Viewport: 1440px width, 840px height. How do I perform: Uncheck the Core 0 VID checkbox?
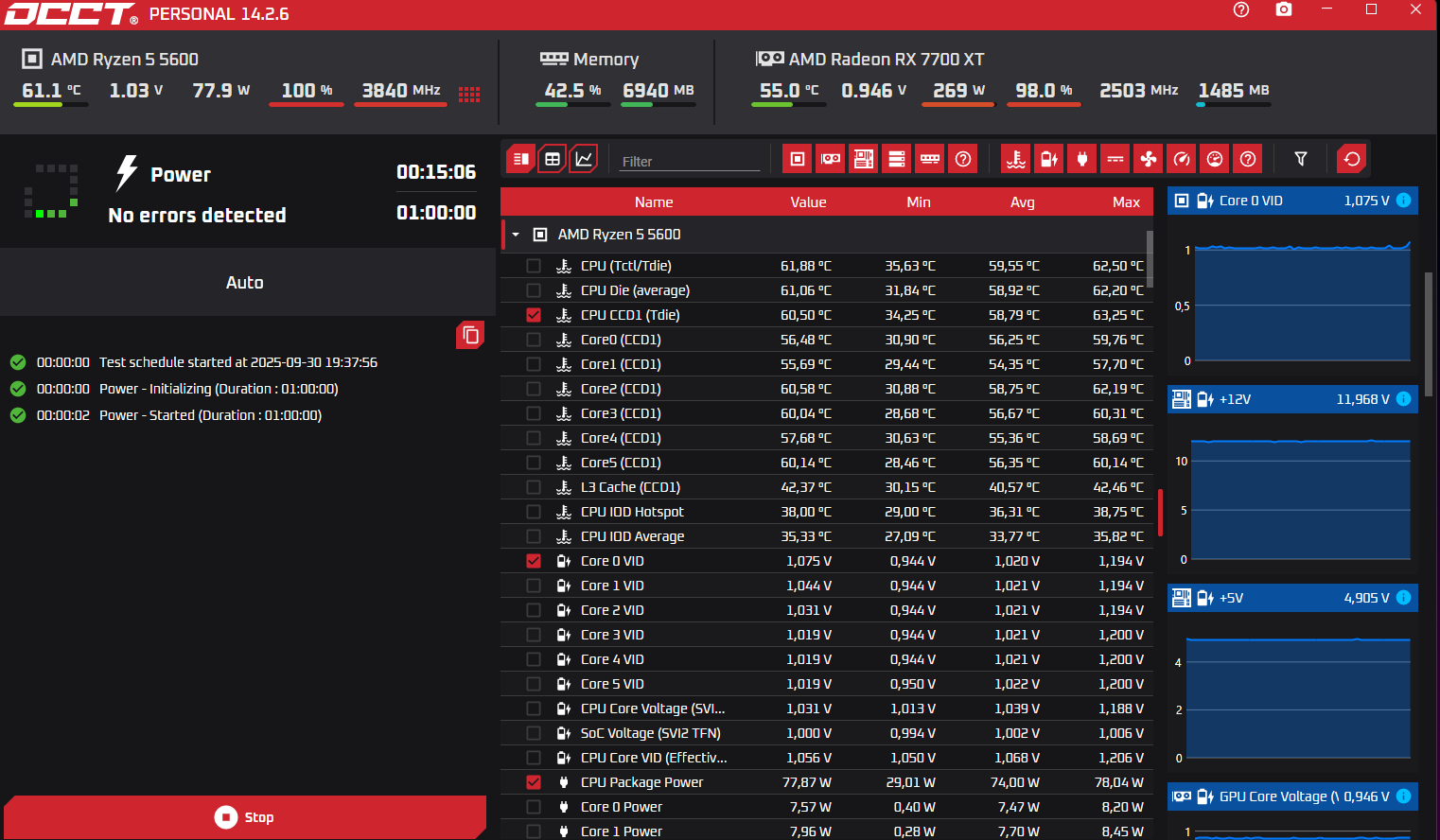pos(534,561)
